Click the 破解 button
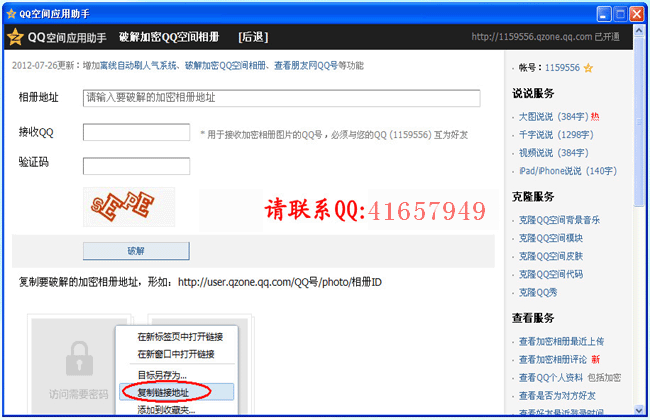This screenshot has height=420, width=650. (x=135, y=250)
